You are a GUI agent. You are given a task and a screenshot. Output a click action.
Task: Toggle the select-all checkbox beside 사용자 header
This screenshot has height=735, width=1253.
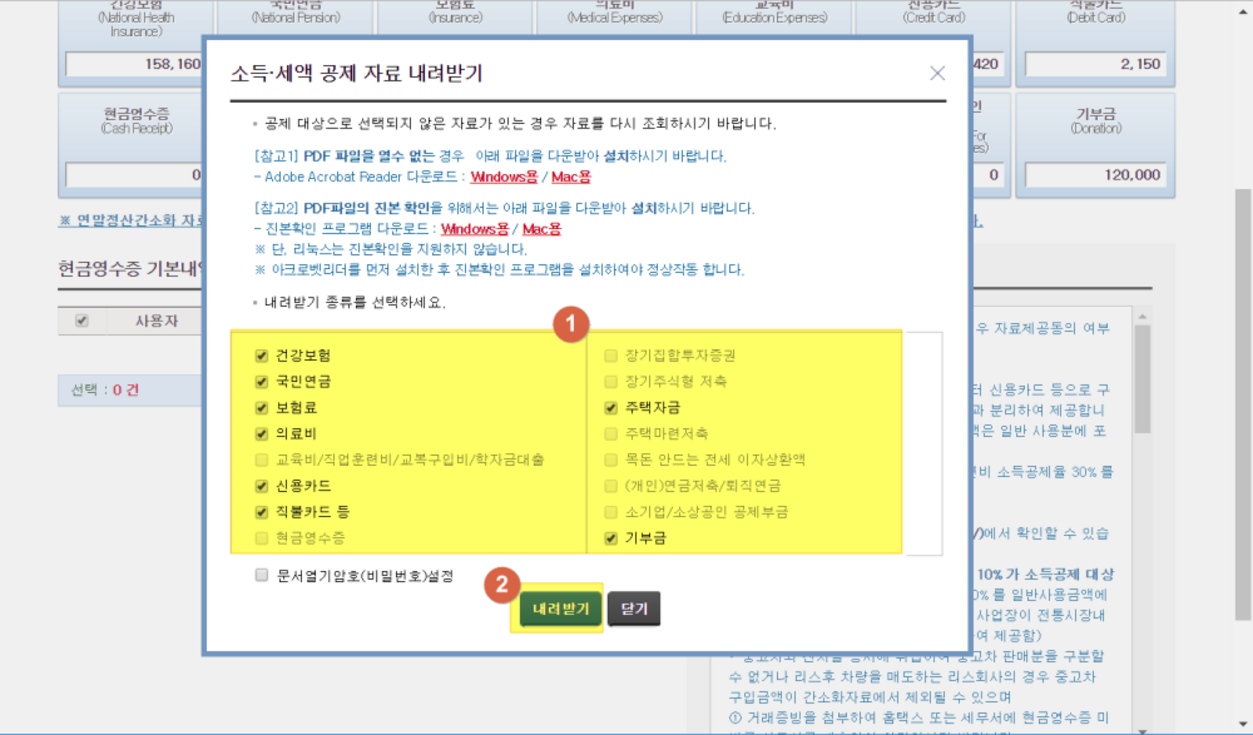[82, 321]
